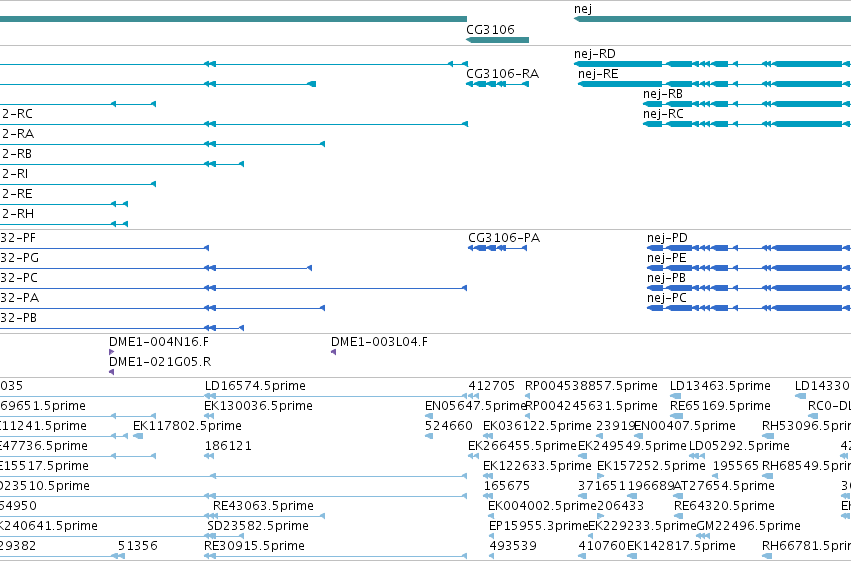This screenshot has width=851, height=561.
Task: Click the CG3106-PA coding glyph
Action: click(x=497, y=248)
